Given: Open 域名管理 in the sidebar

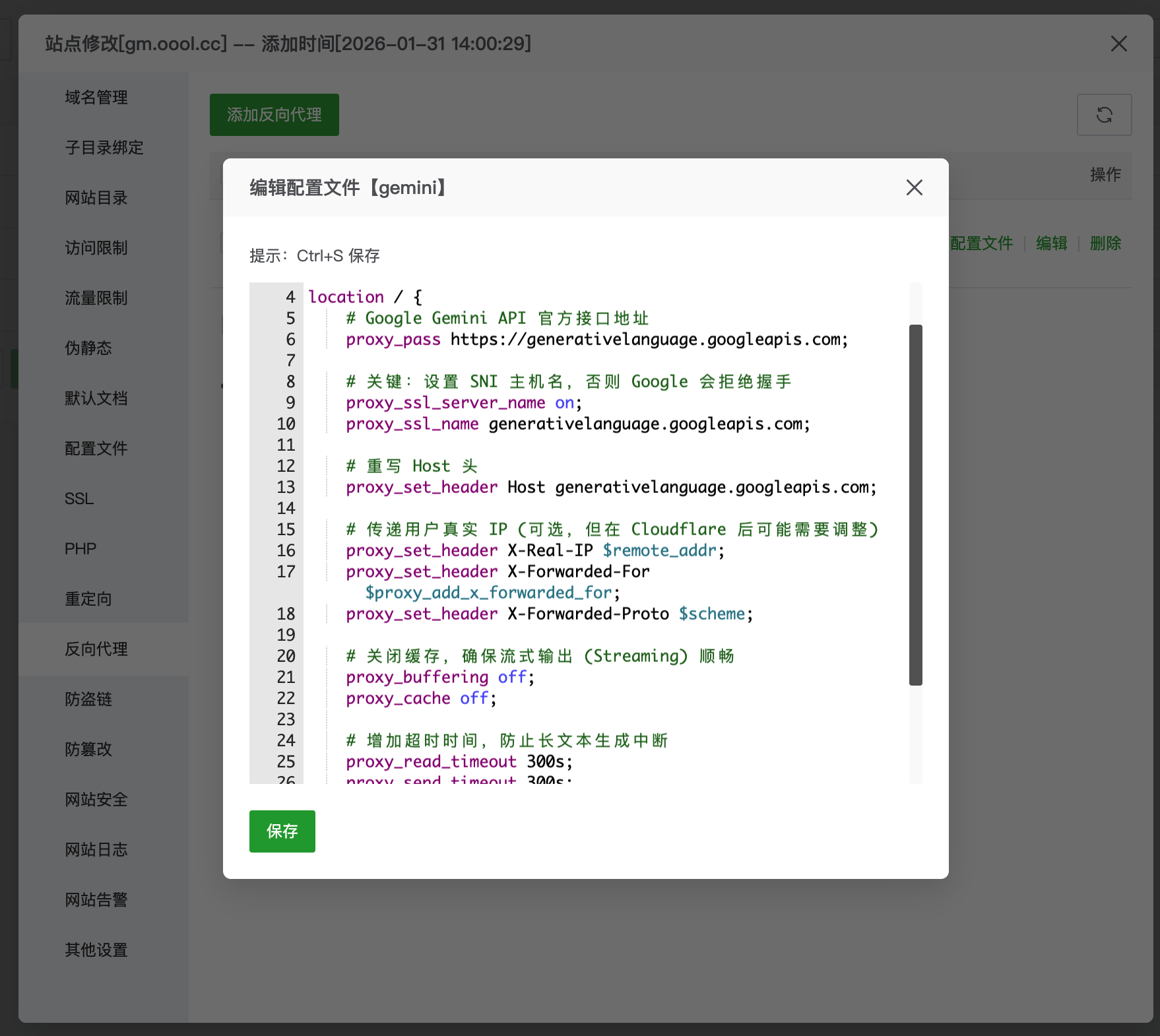Looking at the screenshot, I should pyautogui.click(x=96, y=97).
